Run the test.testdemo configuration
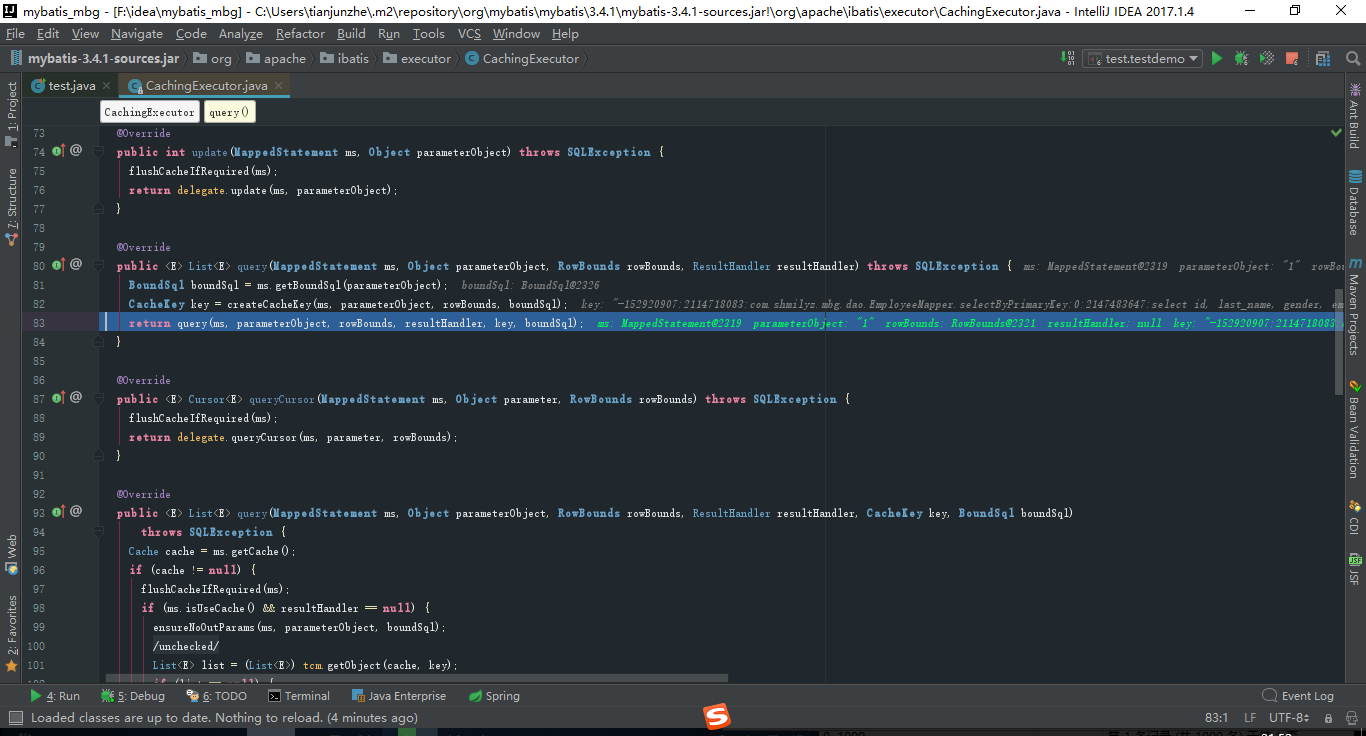Viewport: 1366px width, 736px height. coord(1216,58)
